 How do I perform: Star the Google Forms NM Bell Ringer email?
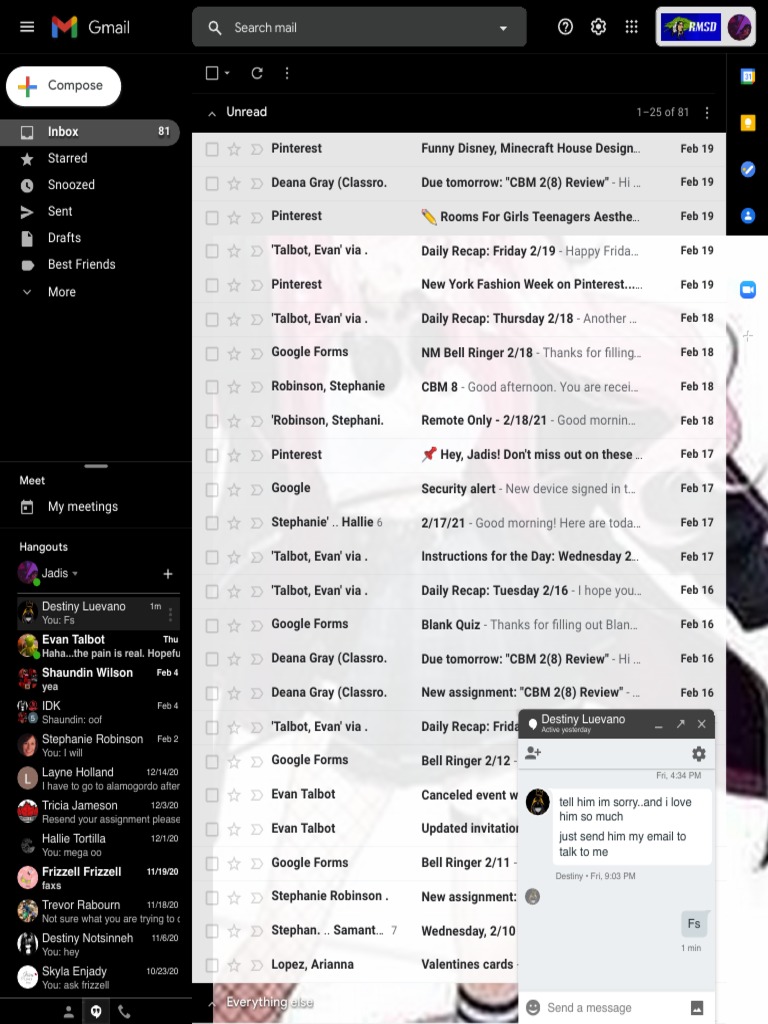click(x=234, y=353)
